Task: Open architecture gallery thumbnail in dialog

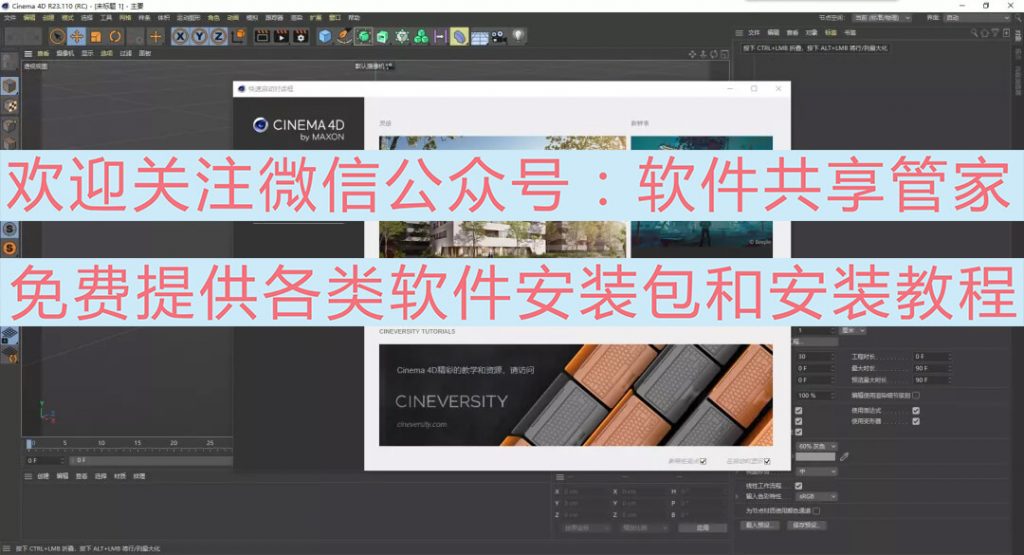Action: (x=502, y=196)
